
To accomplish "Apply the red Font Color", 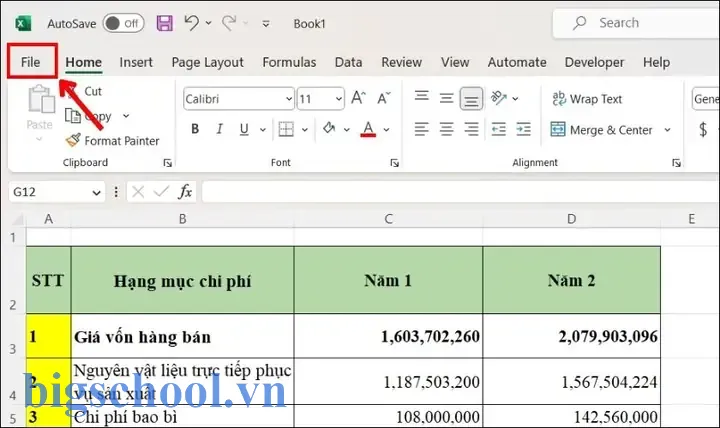I will (368, 130).
